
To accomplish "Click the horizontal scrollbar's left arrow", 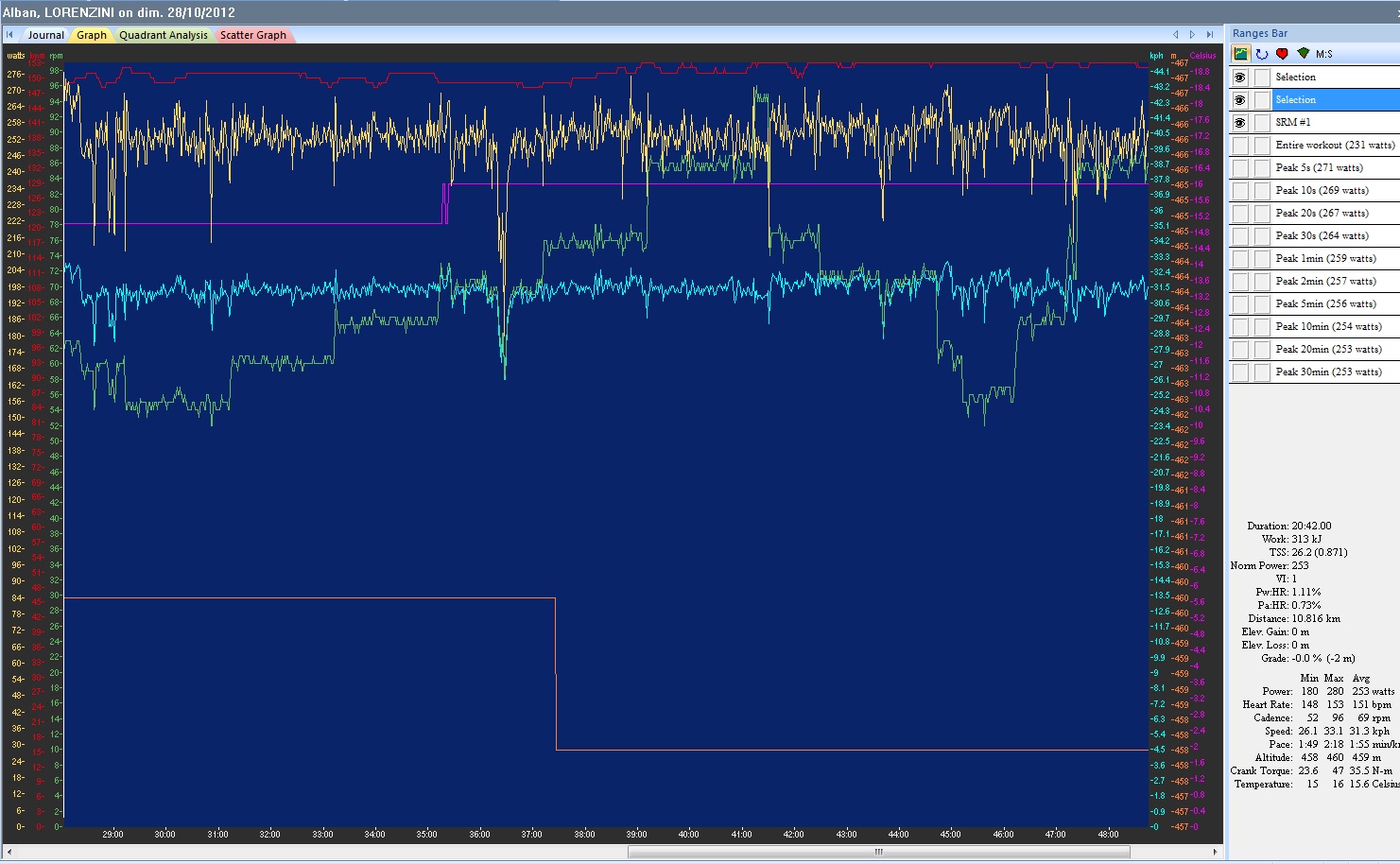I will [x=9, y=853].
